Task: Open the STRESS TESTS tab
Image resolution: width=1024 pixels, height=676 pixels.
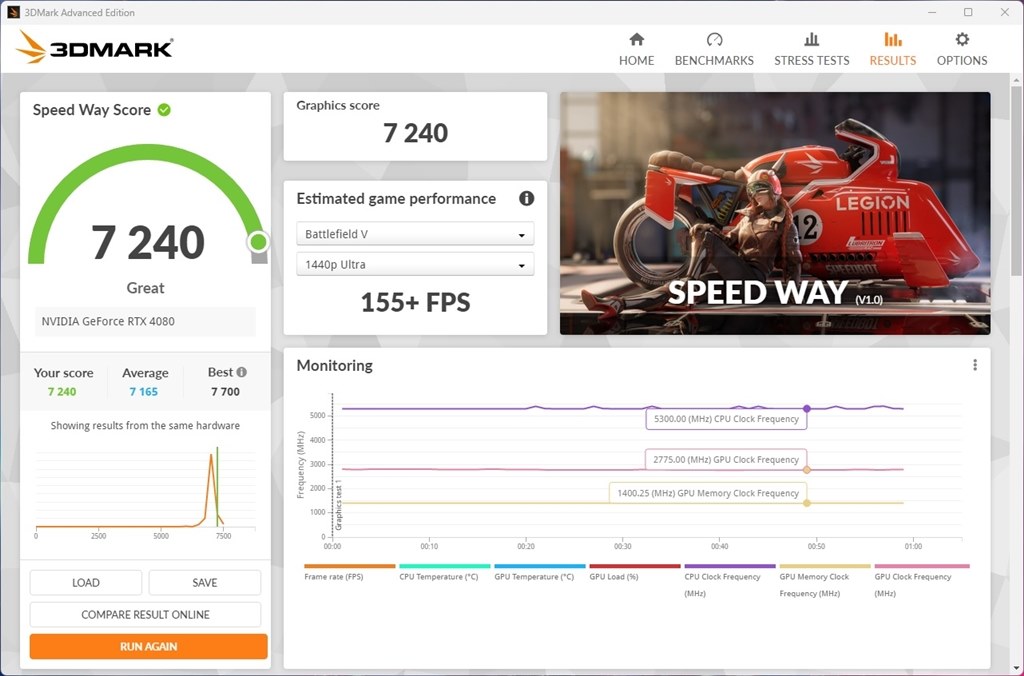Action: pyautogui.click(x=812, y=50)
